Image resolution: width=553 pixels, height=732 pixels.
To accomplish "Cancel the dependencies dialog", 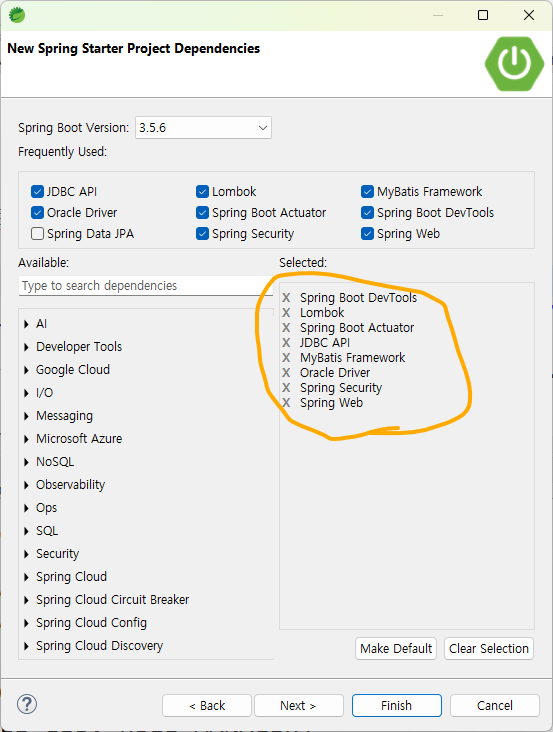I will click(495, 705).
